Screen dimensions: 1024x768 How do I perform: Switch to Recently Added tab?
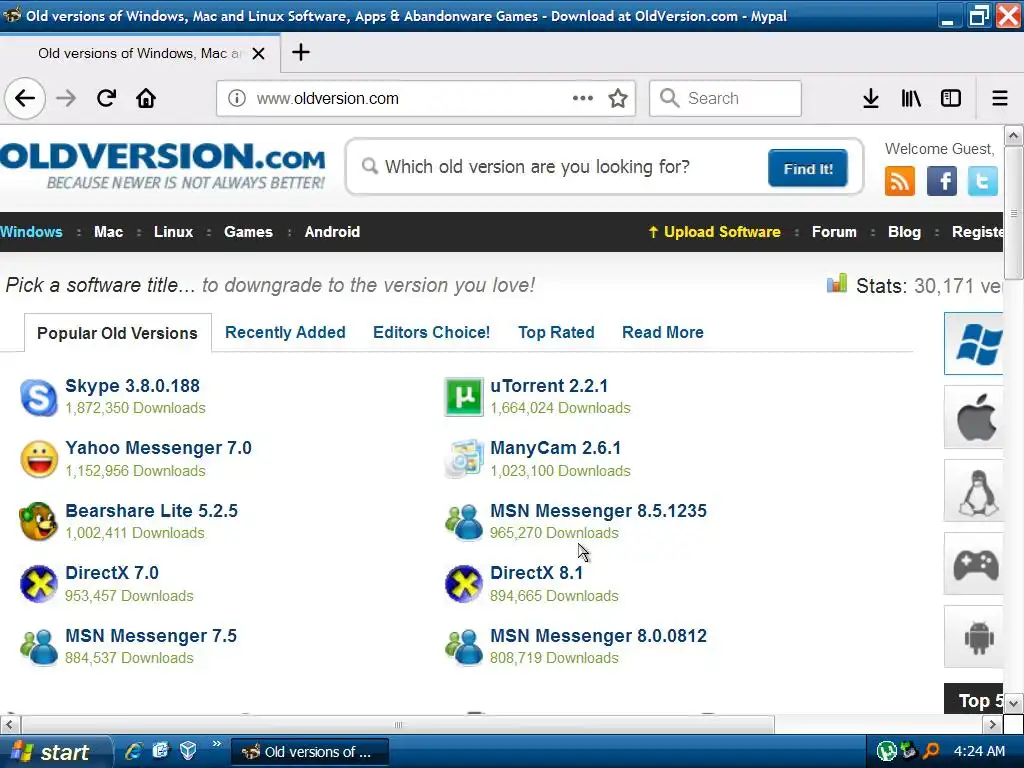285,332
